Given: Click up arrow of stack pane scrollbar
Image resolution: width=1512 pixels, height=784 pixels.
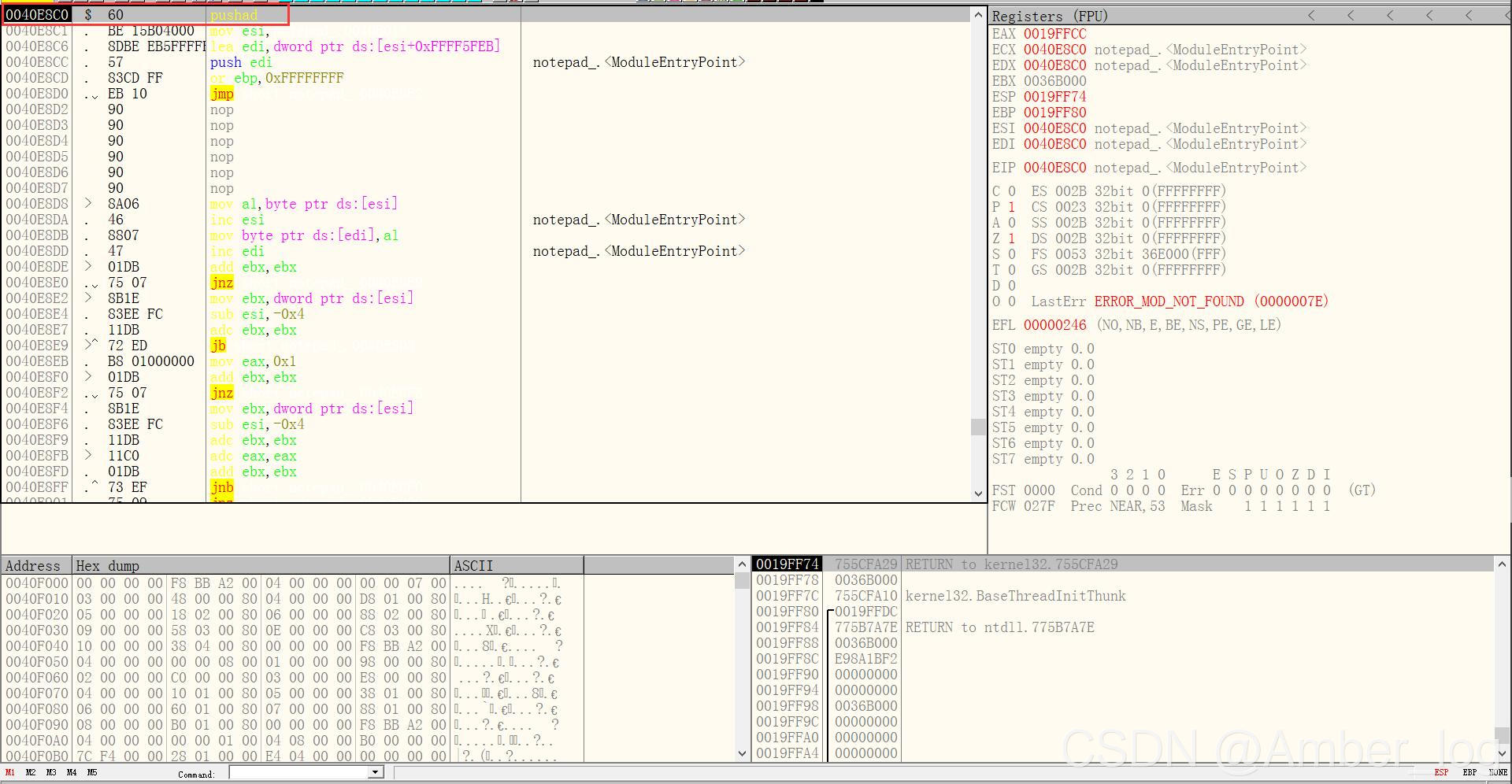Looking at the screenshot, I should click(1502, 564).
